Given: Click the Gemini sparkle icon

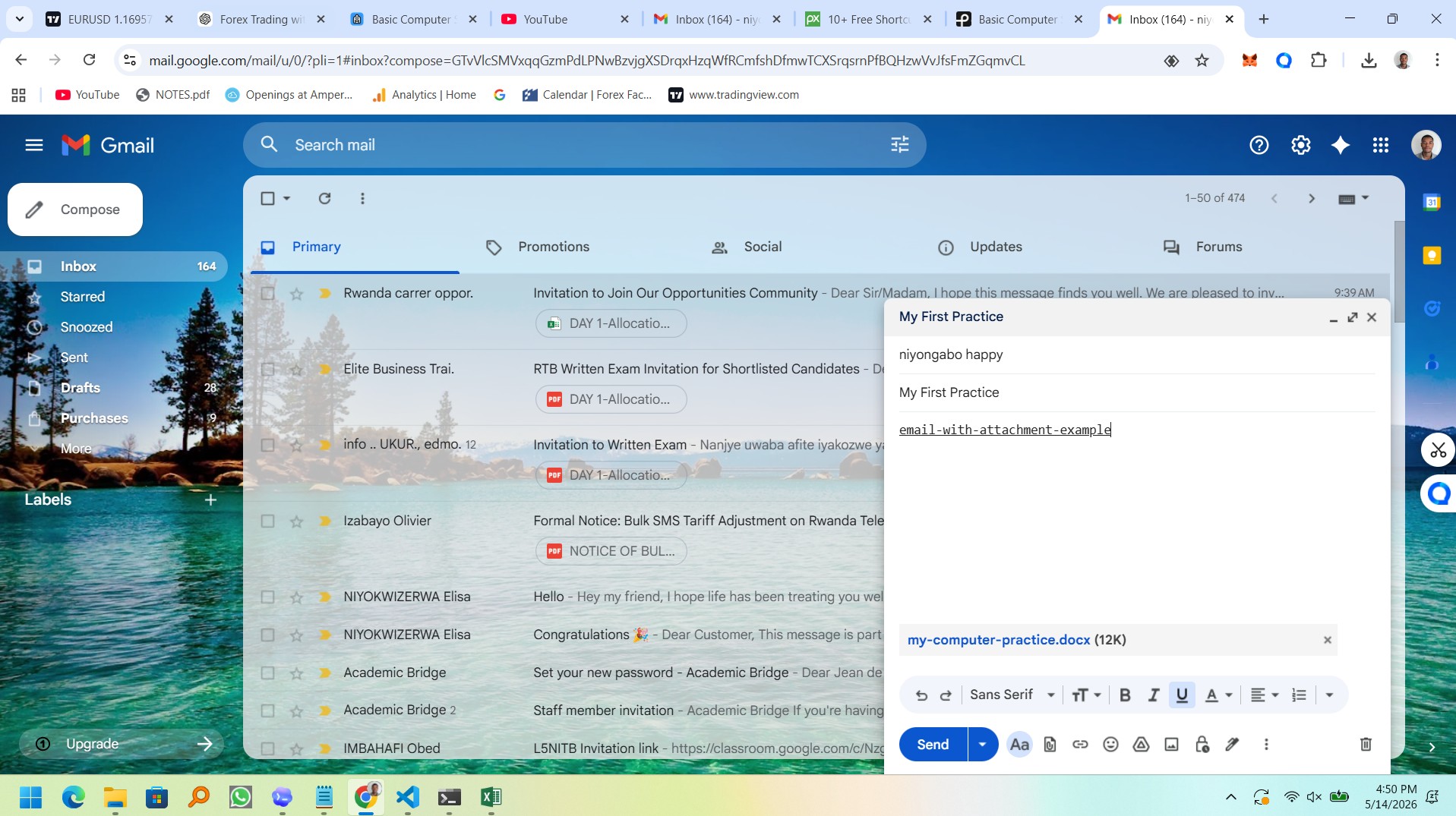Looking at the screenshot, I should pos(1341,145).
